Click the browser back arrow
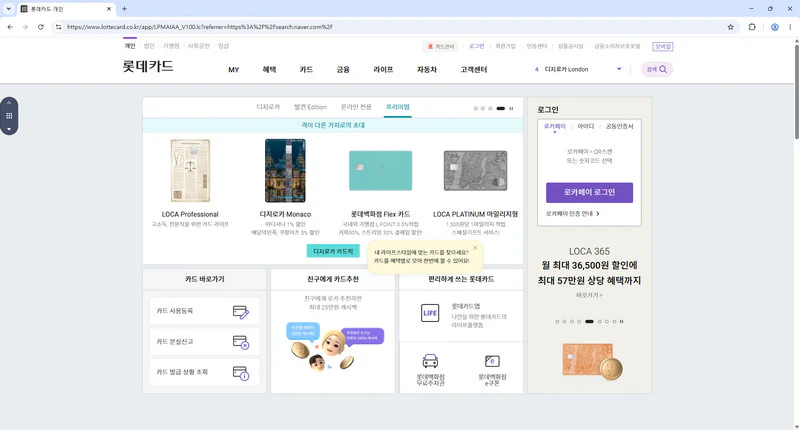This screenshot has height=430, width=800. coord(10,27)
